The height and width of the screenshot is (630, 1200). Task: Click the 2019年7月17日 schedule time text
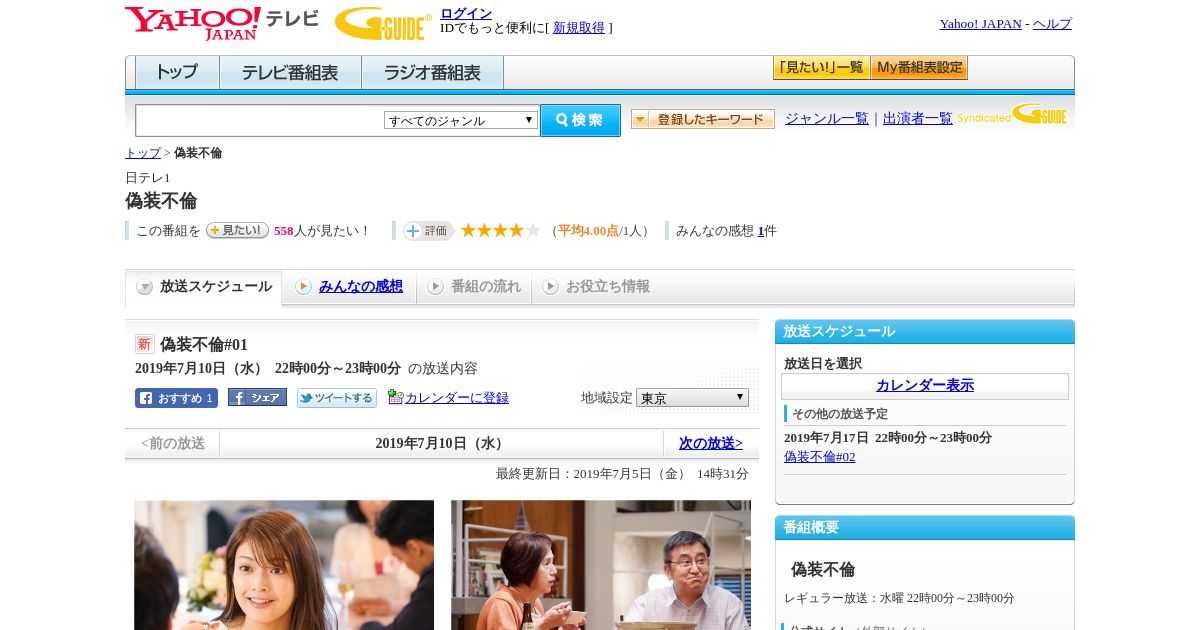click(888, 438)
